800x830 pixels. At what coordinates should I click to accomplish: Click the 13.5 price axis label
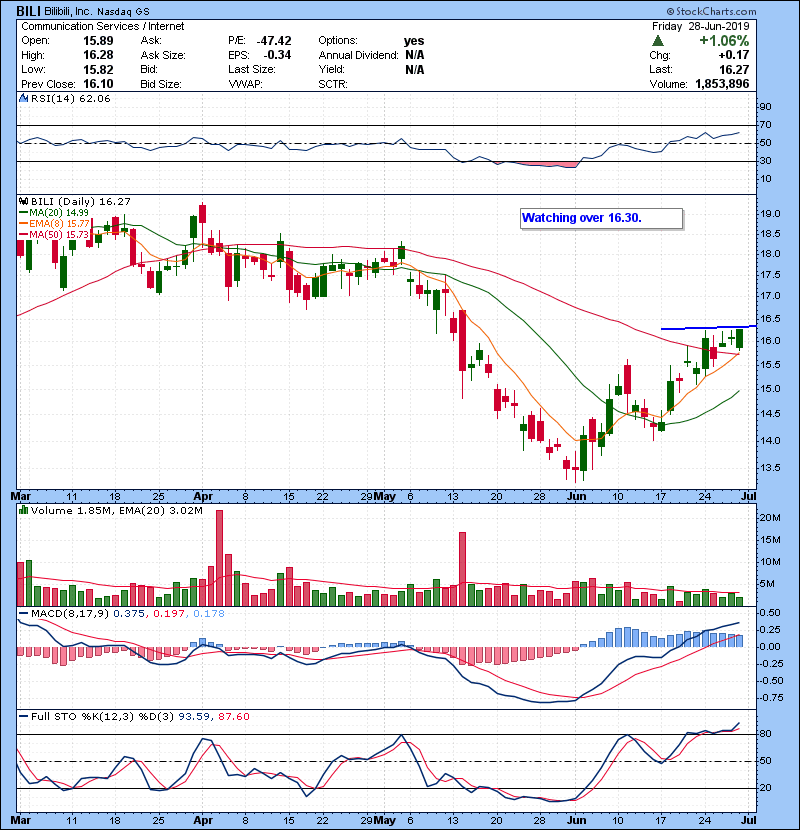pos(770,467)
